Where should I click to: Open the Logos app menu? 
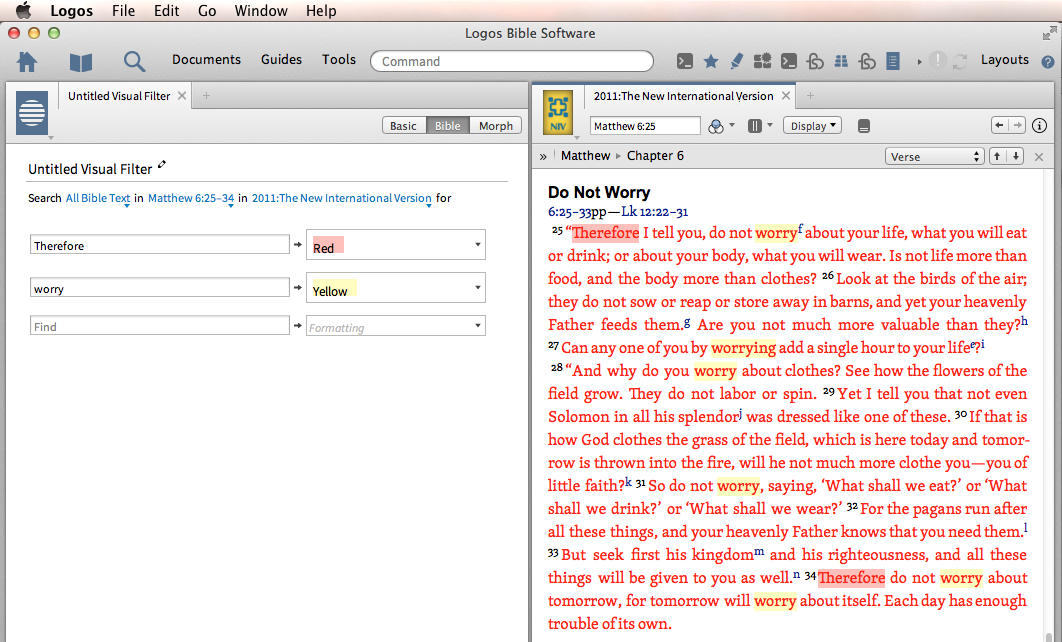71,11
